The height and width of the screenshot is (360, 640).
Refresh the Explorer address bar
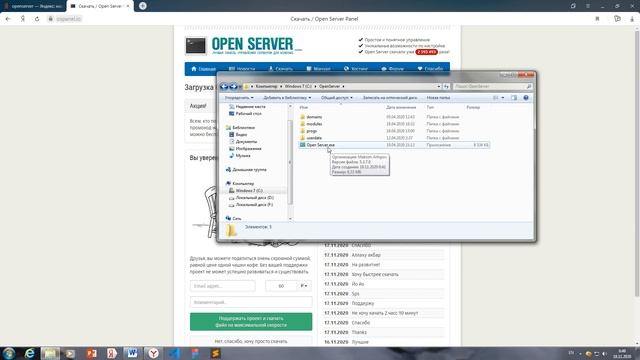click(447, 86)
